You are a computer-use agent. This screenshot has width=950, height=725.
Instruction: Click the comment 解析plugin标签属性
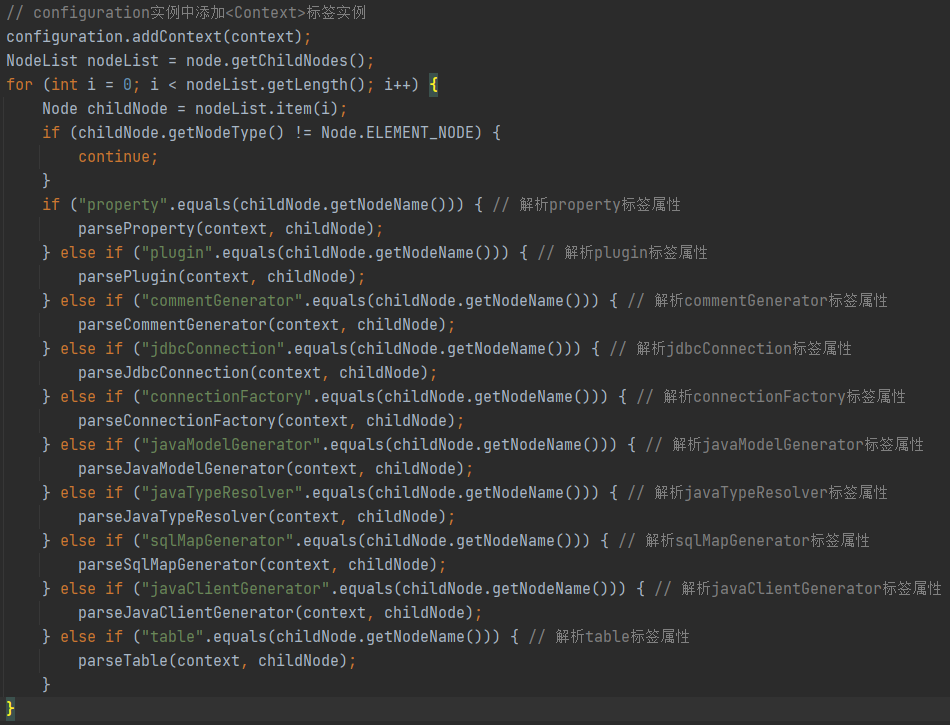pyautogui.click(x=622, y=253)
